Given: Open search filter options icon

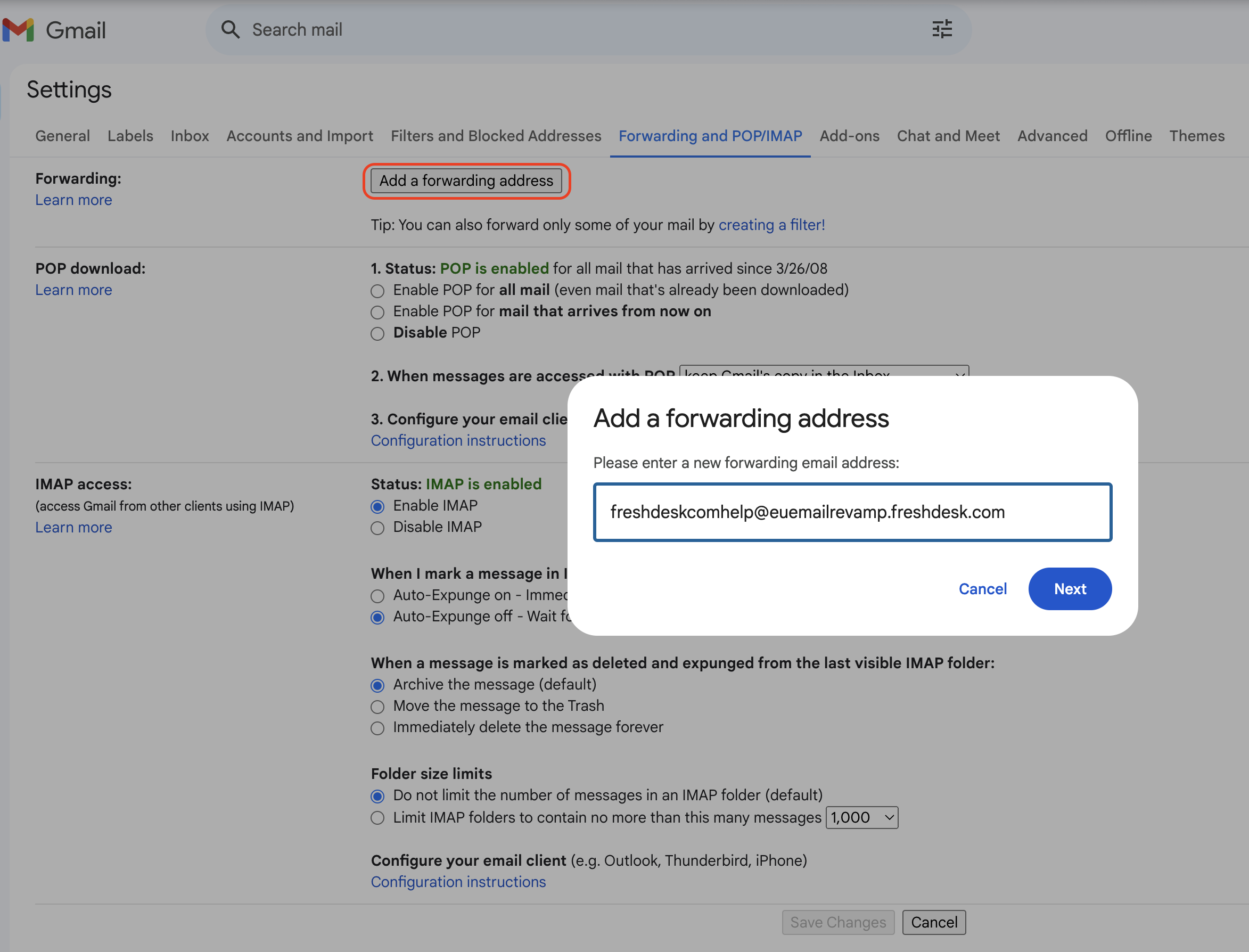Looking at the screenshot, I should point(942,29).
